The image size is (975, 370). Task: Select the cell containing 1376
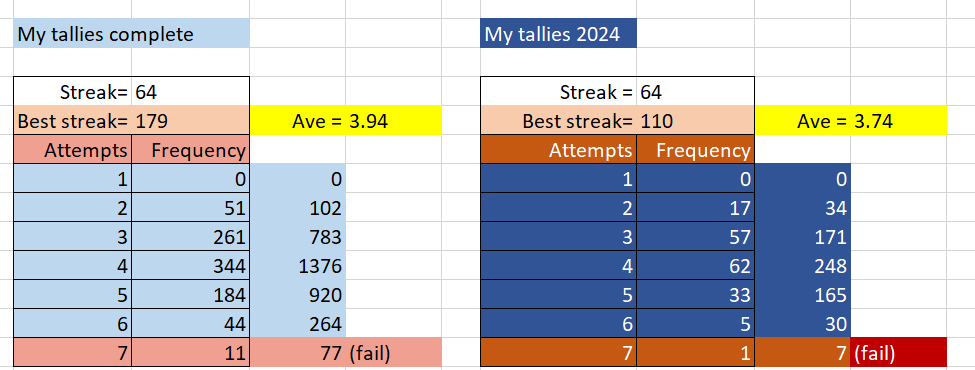(x=298, y=266)
